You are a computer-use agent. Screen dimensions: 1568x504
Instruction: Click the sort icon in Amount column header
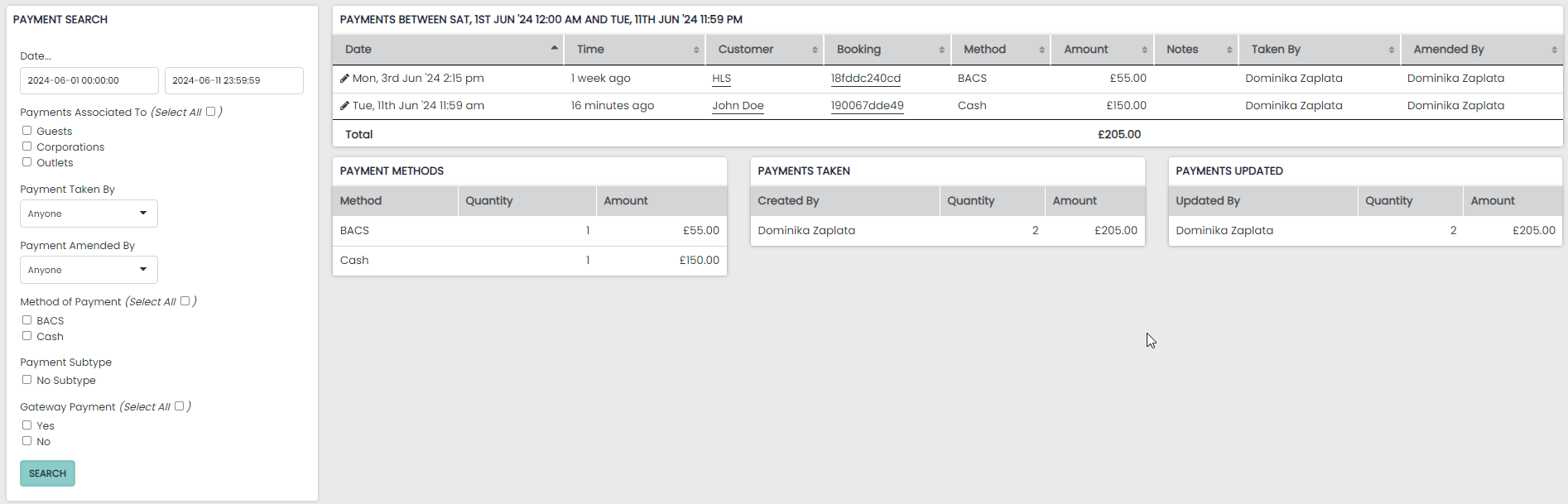(x=1144, y=50)
